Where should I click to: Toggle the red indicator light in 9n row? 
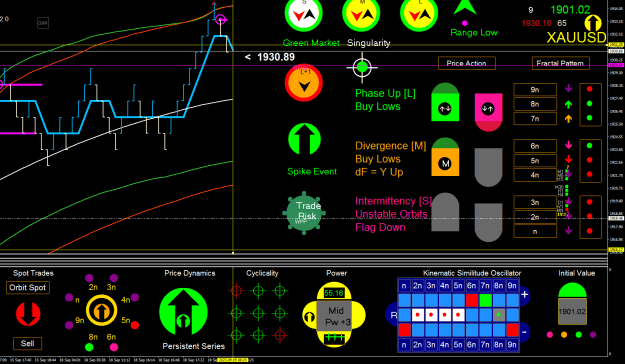tap(590, 89)
